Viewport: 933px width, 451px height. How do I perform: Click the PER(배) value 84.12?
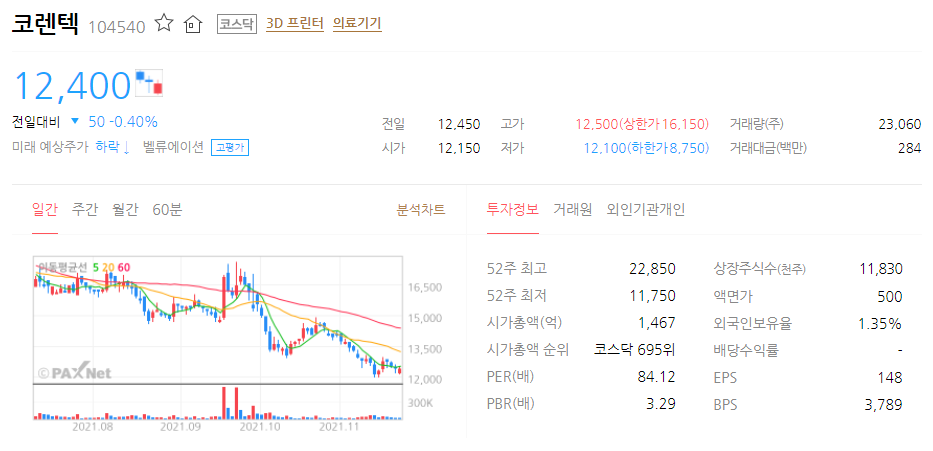(656, 377)
